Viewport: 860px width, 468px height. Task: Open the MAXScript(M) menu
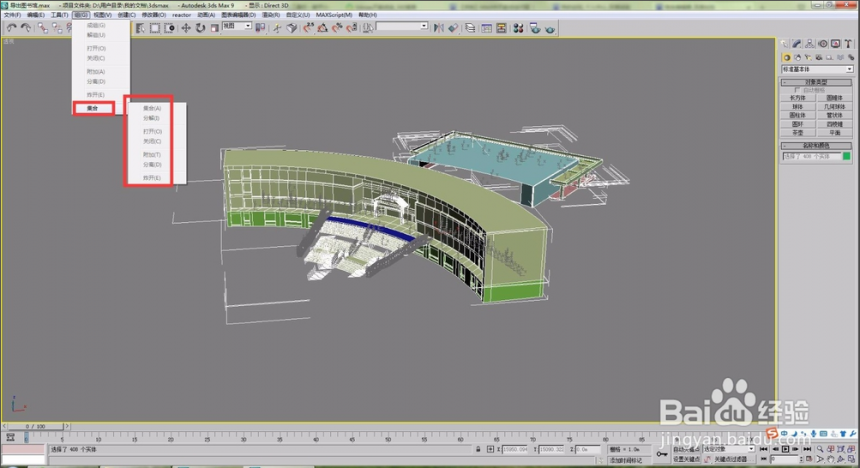click(333, 15)
